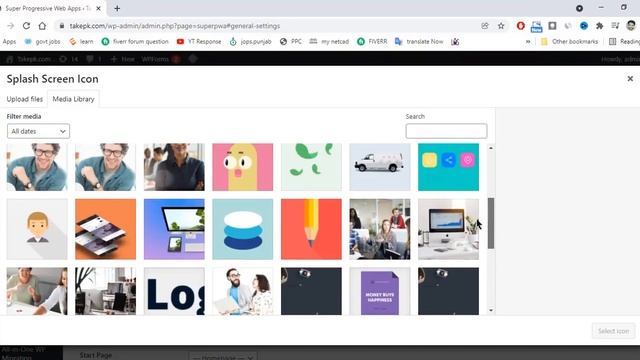640x360 pixels.
Task: Bookmark this page with the star icon
Action: [x=501, y=26]
